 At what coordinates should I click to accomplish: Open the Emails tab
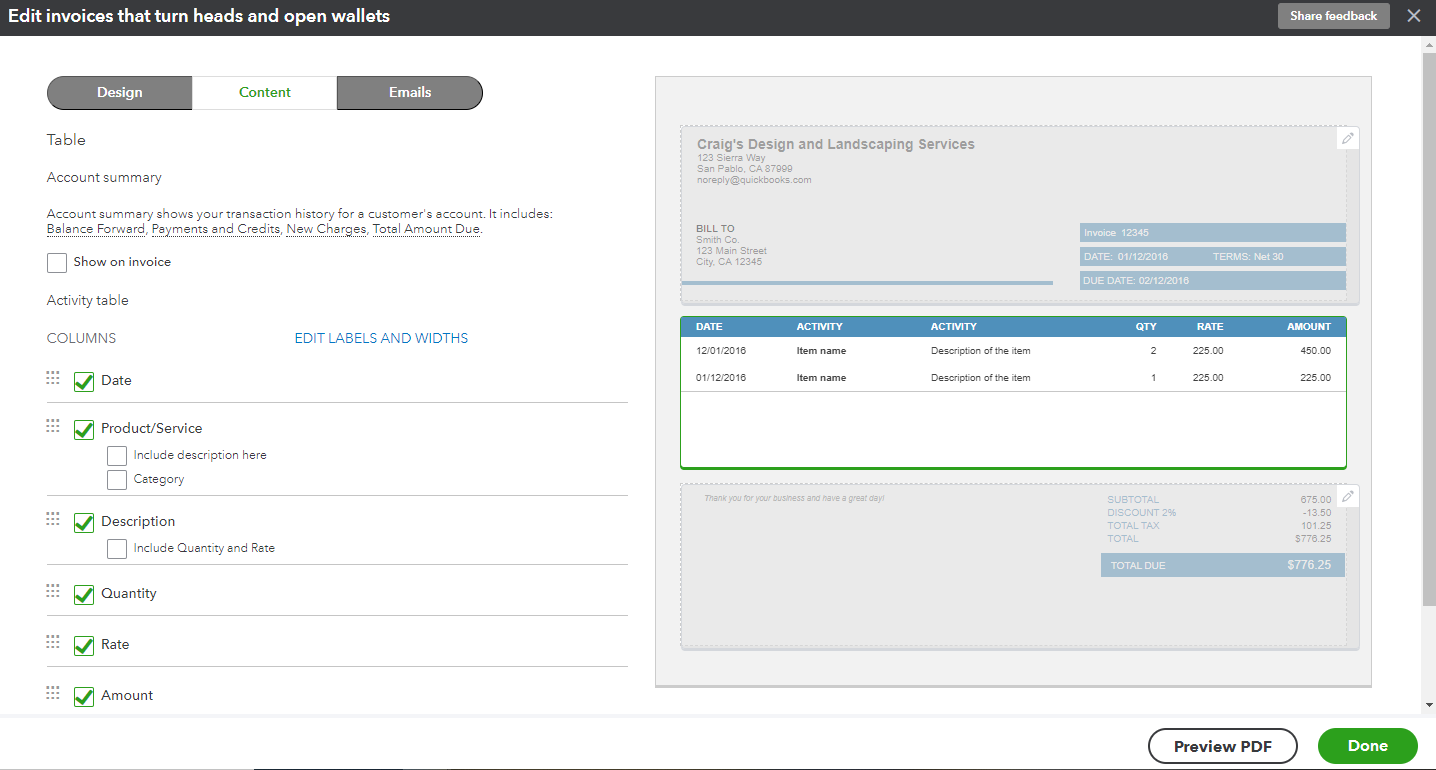(x=409, y=92)
